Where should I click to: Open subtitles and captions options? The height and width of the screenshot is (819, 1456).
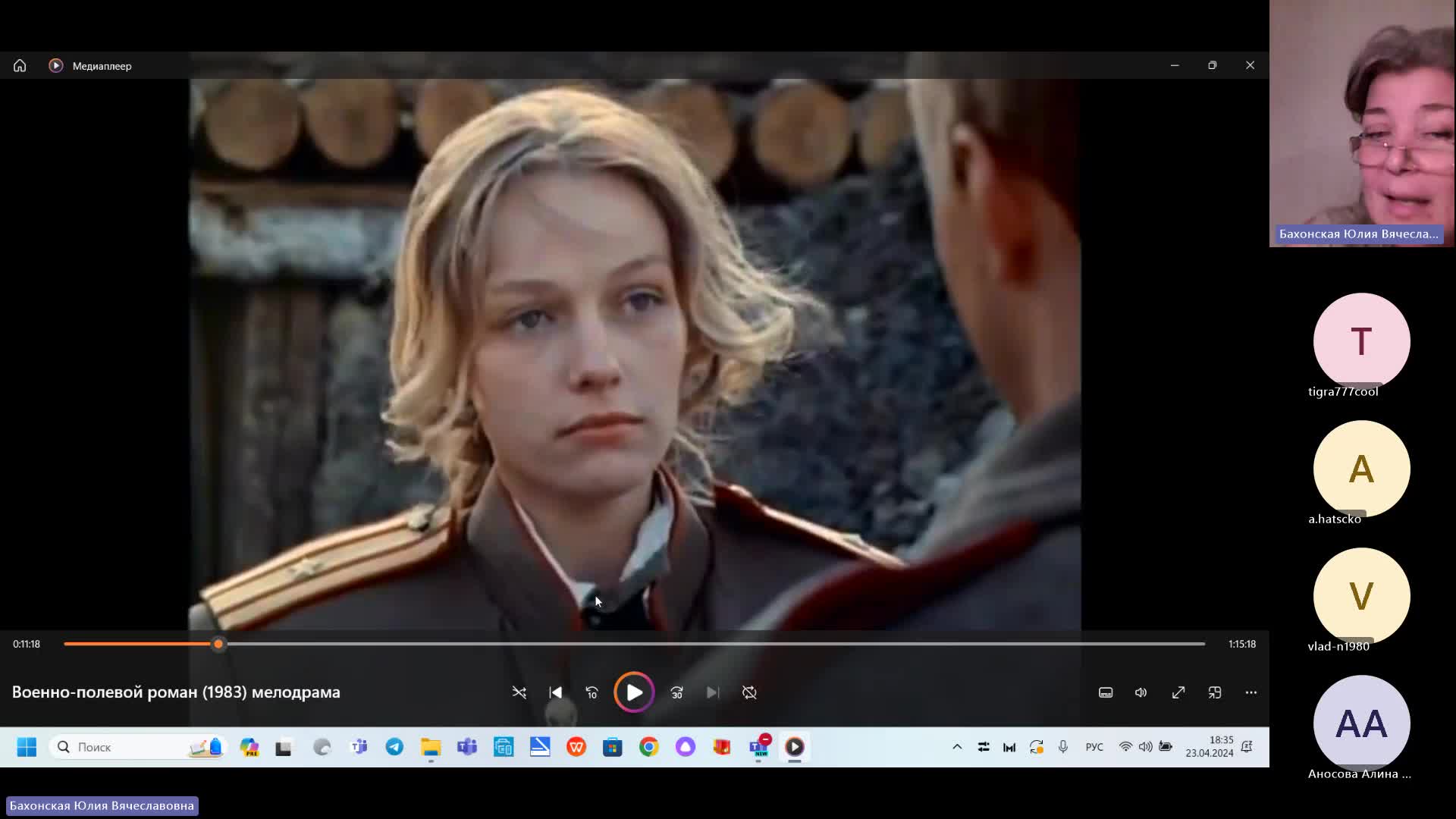[x=1106, y=692]
